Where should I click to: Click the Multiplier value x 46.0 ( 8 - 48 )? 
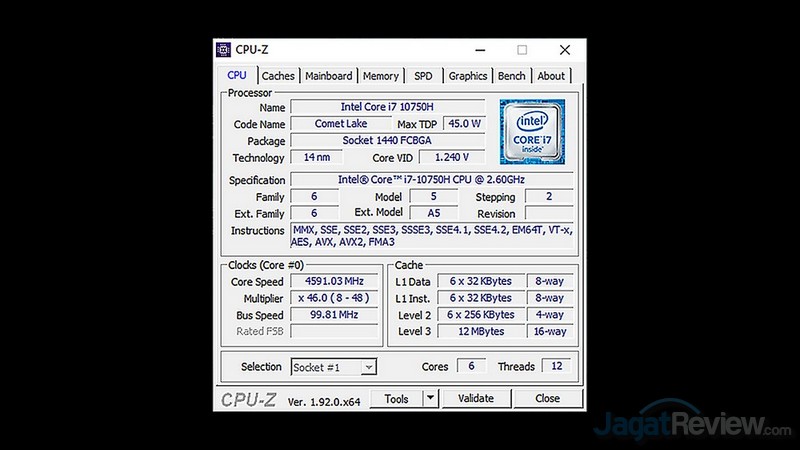pyautogui.click(x=334, y=298)
